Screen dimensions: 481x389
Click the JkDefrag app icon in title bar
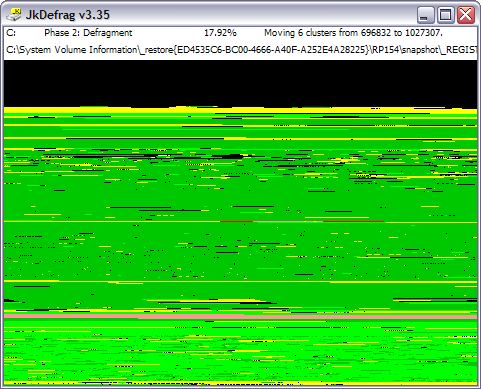[14, 15]
